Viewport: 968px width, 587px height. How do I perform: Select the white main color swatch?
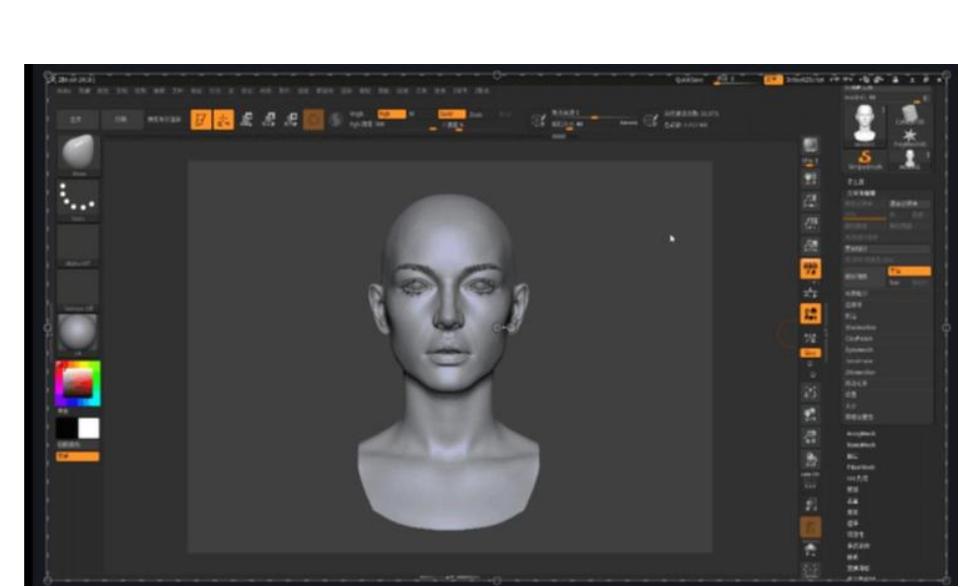click(x=88, y=428)
